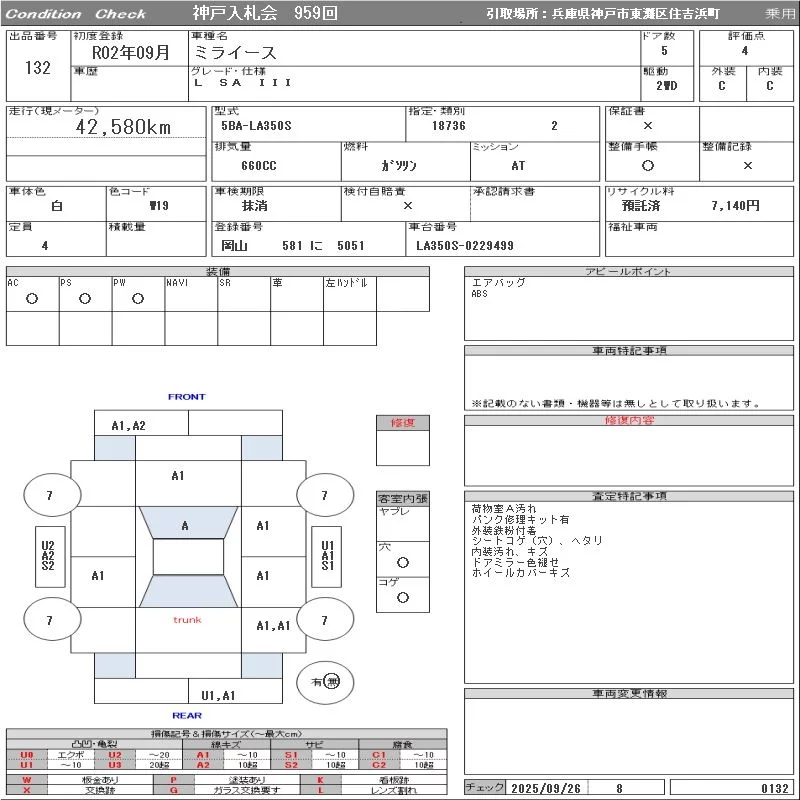The height and width of the screenshot is (800, 800).
Task: Select the model code 5BA-LA350S
Action: click(256, 126)
